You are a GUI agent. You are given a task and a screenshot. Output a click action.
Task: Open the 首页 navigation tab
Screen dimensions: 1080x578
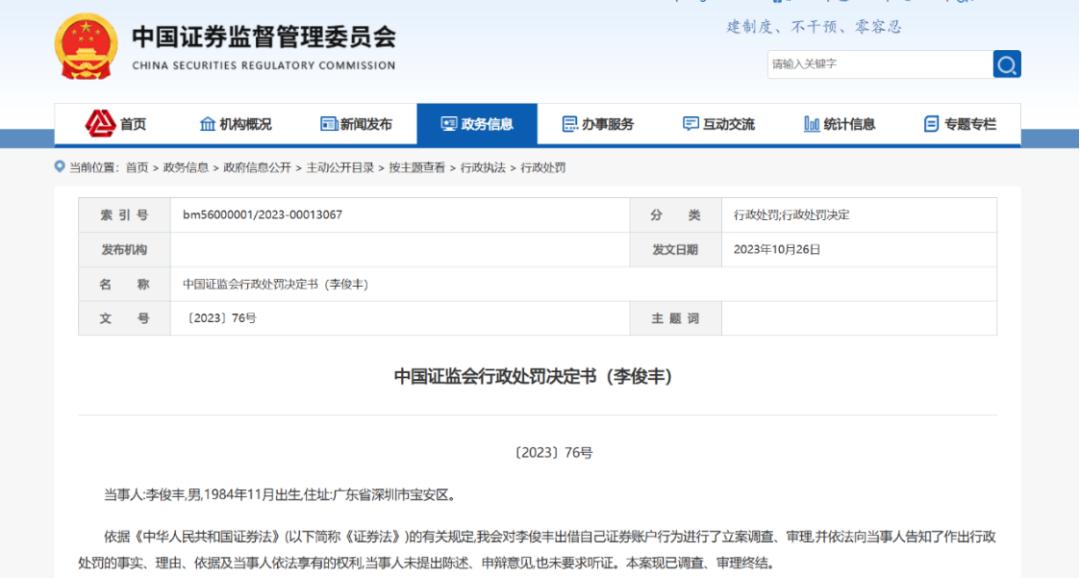[x=115, y=124]
